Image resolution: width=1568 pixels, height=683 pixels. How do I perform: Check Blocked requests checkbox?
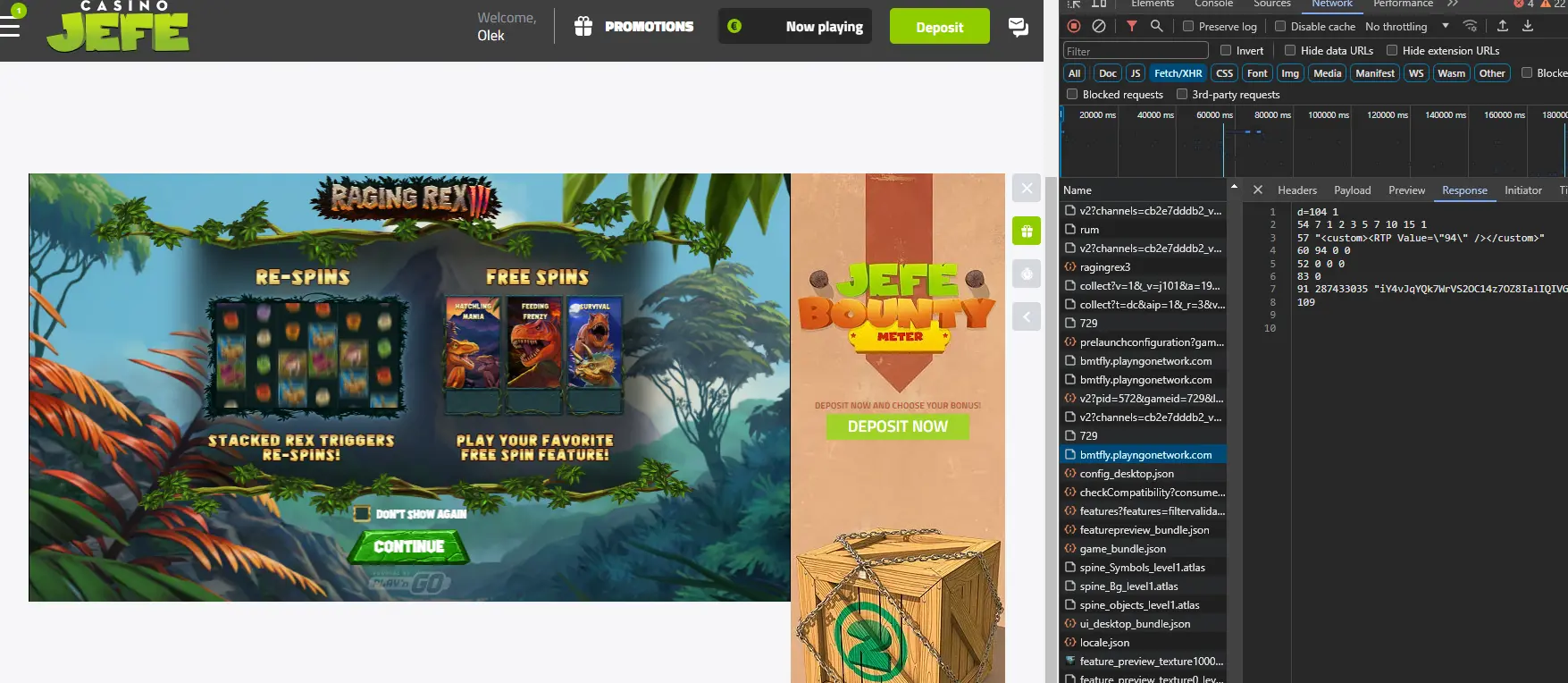point(1072,94)
